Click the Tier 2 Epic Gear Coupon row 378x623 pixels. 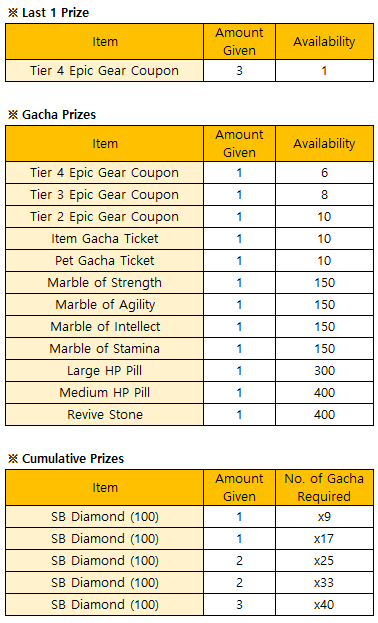pyautogui.click(x=189, y=217)
